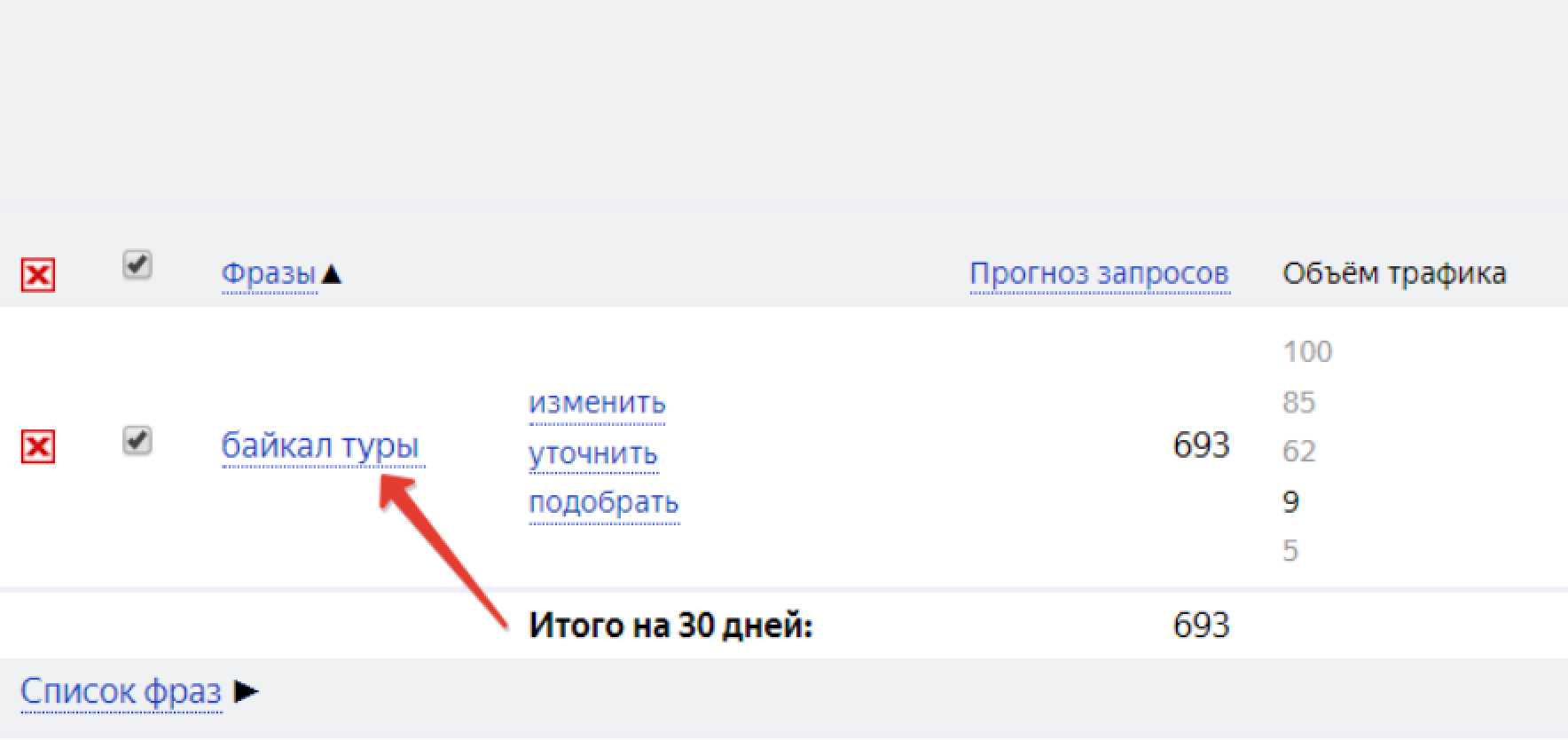
Task: Click the sort arrow beside Фразы
Action: (x=332, y=274)
